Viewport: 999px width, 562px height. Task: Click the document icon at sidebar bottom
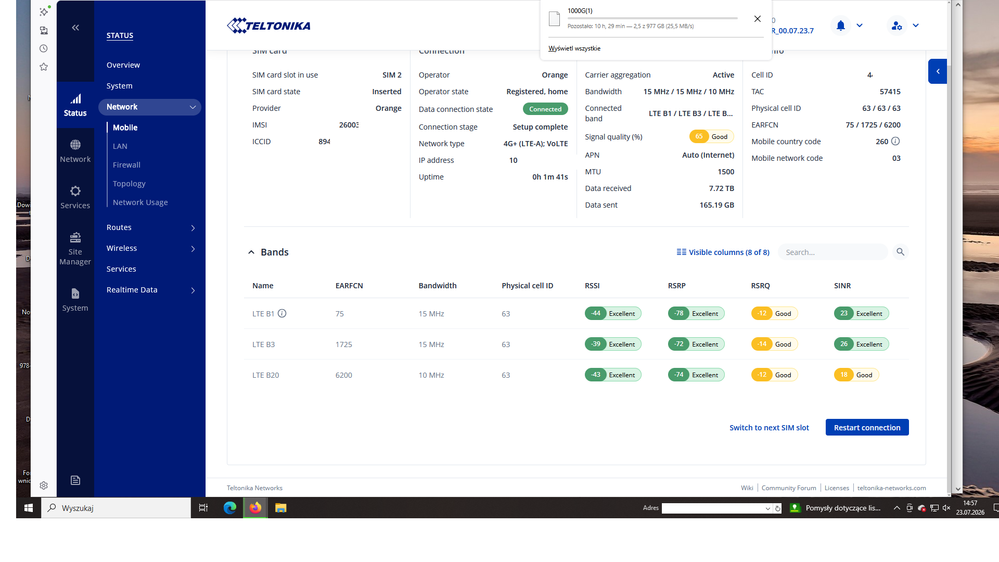(75, 480)
